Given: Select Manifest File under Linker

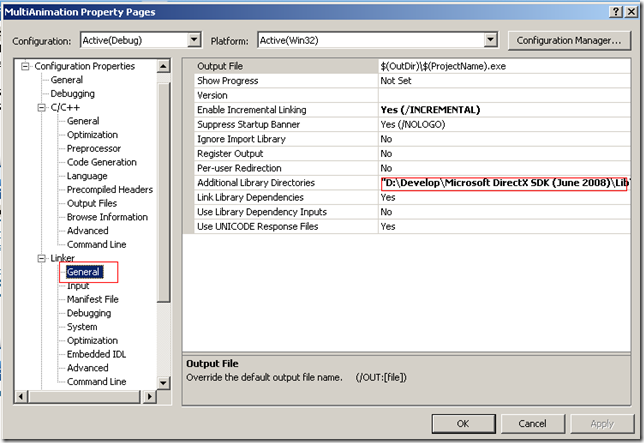Looking at the screenshot, I should point(92,299).
